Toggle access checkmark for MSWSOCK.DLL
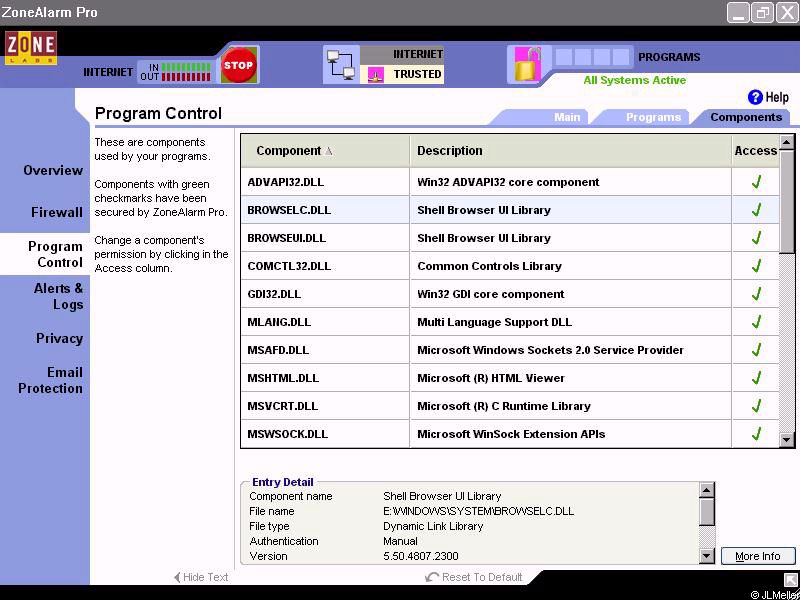This screenshot has width=800, height=600. (756, 434)
